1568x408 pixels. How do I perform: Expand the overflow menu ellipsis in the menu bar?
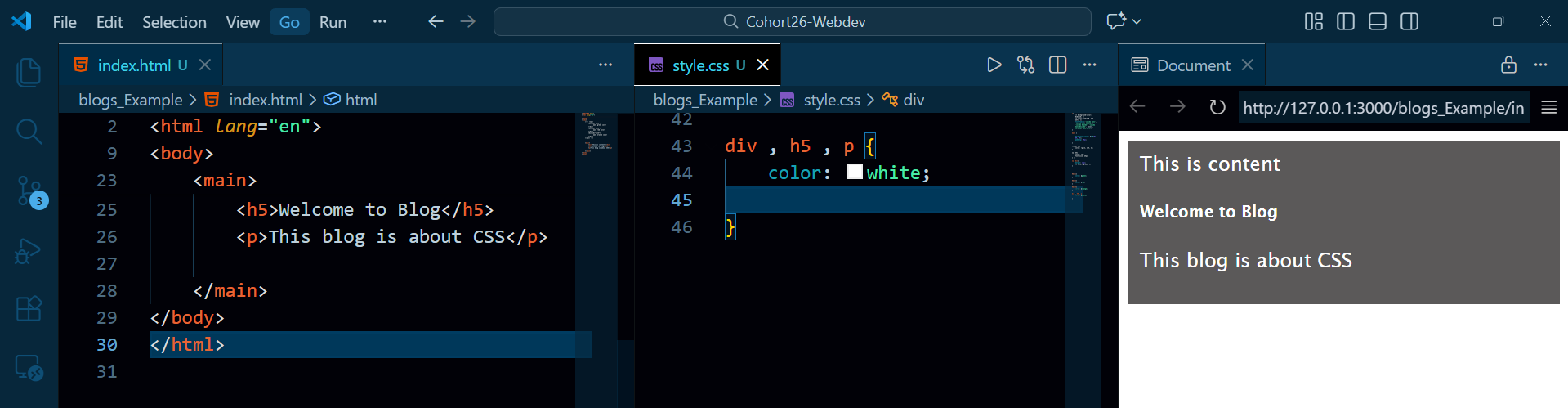[379, 22]
